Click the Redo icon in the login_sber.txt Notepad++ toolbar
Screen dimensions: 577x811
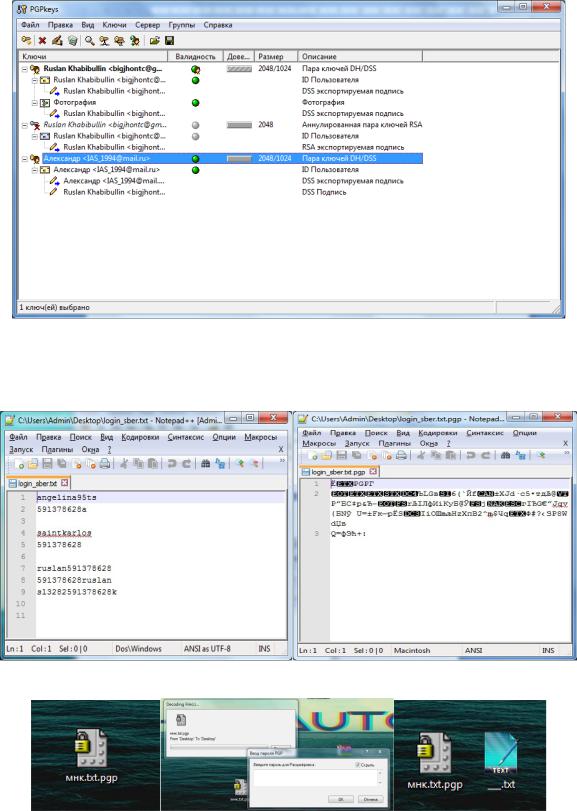point(187,463)
